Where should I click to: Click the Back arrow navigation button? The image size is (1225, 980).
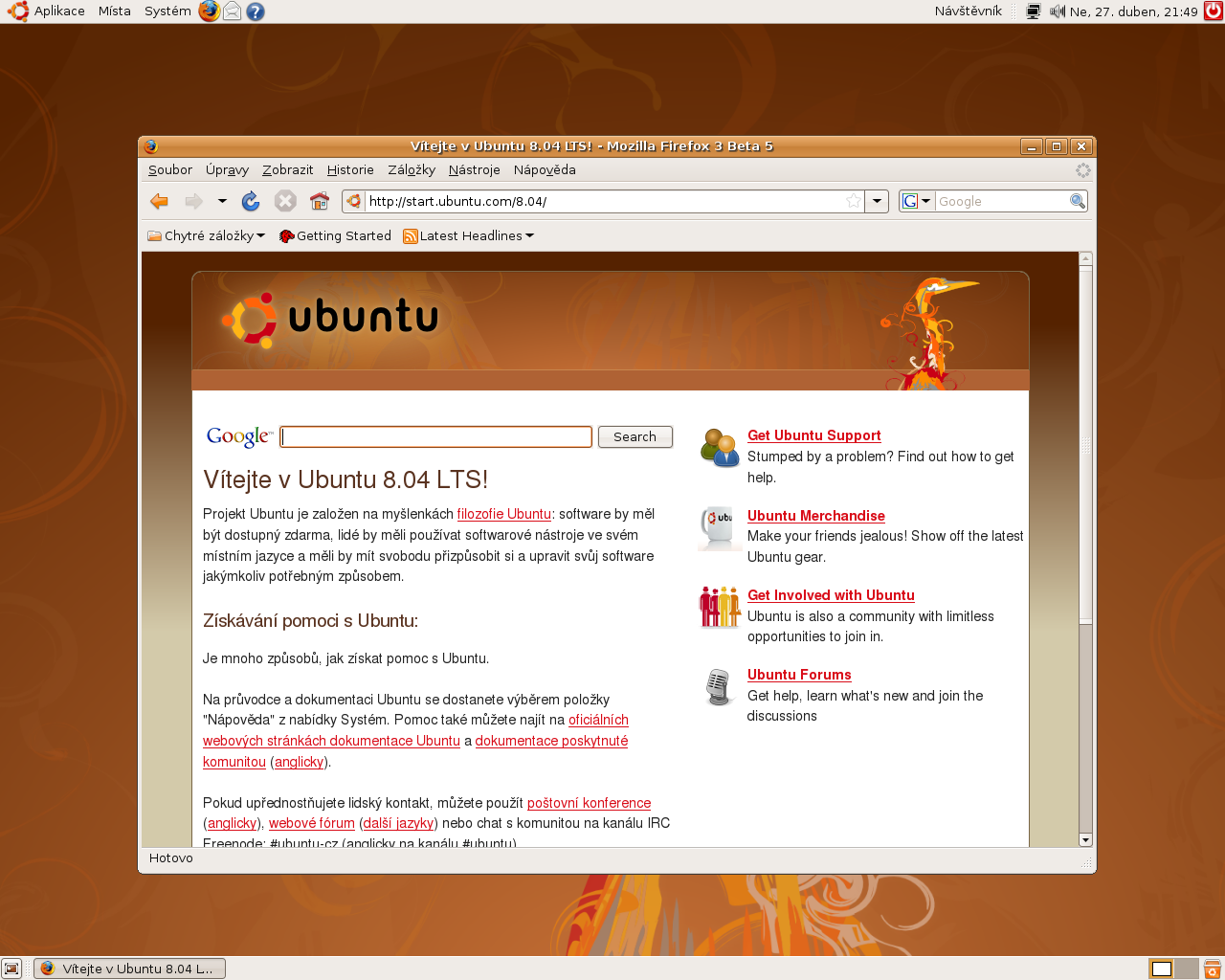[x=160, y=201]
